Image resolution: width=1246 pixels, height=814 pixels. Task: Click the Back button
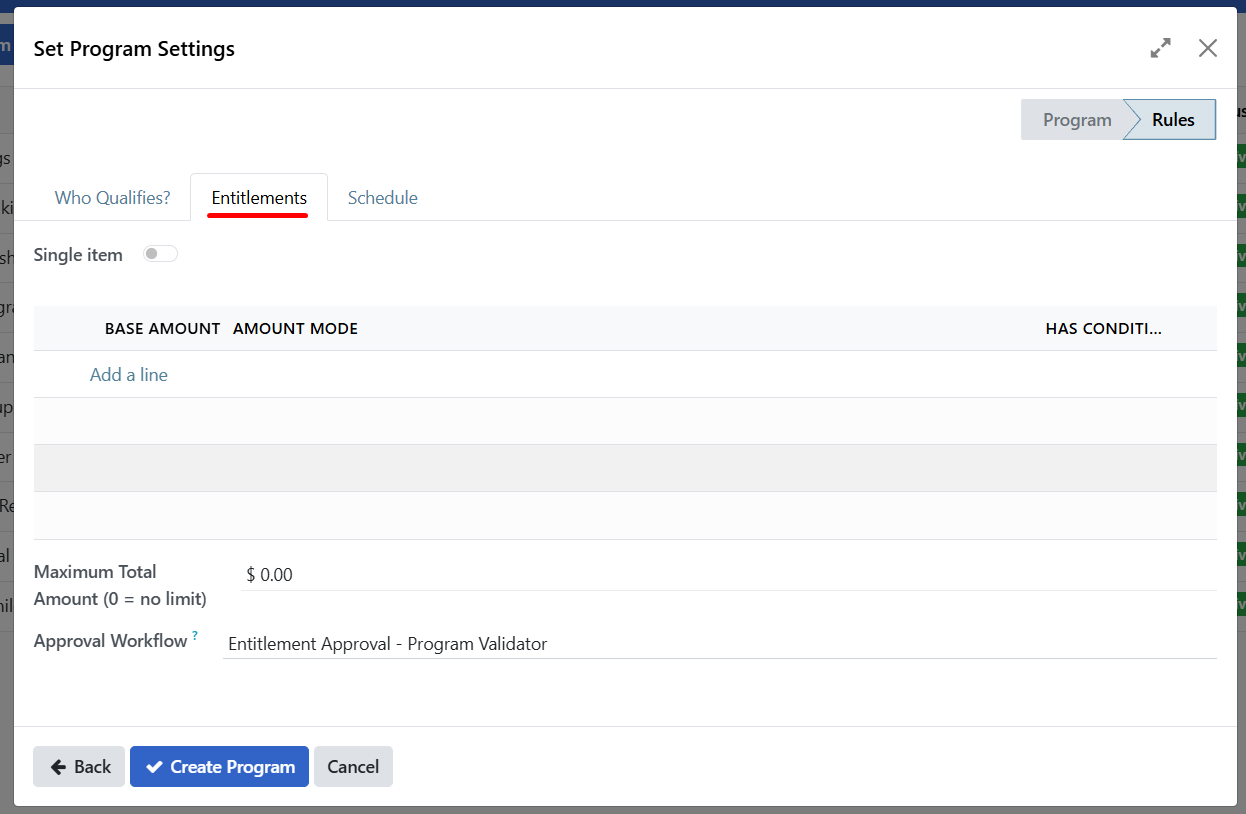(x=78, y=767)
